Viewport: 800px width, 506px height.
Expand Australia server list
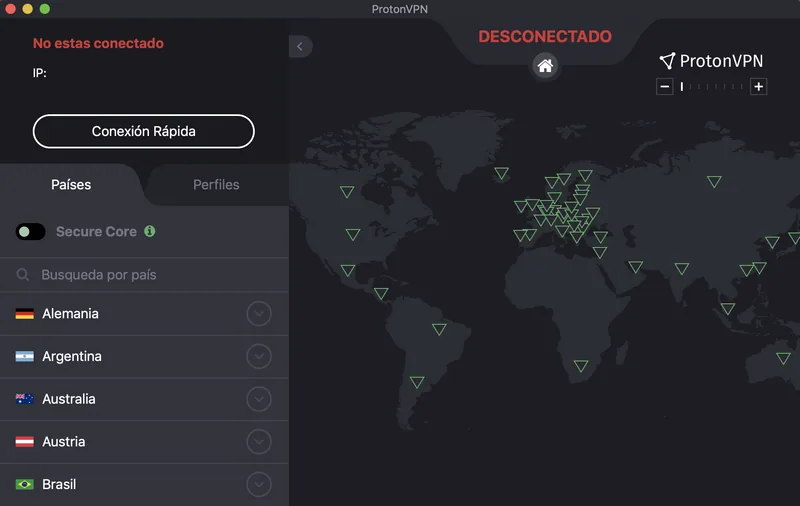tap(259, 399)
